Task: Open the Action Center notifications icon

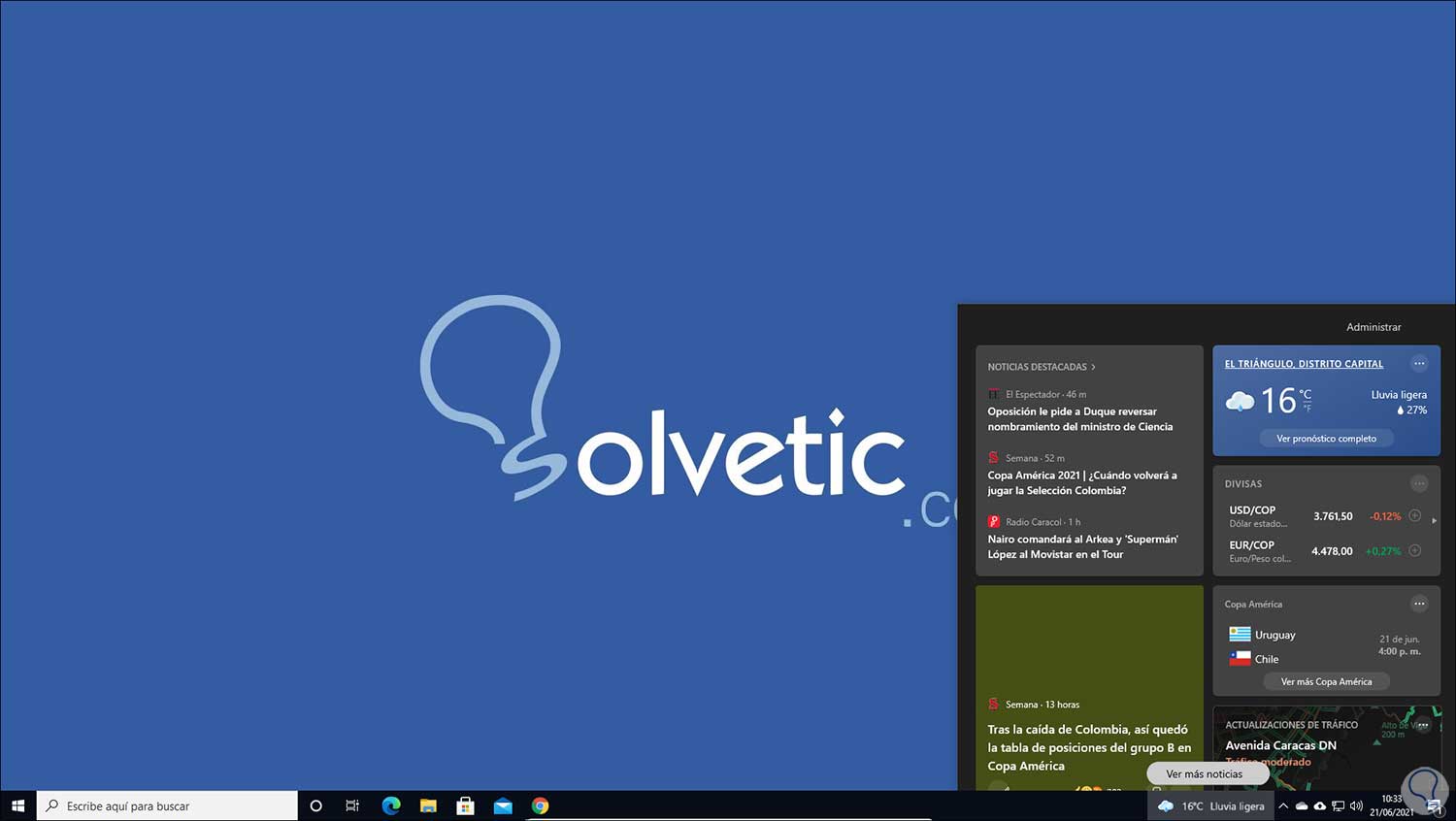Action: coord(1434,805)
